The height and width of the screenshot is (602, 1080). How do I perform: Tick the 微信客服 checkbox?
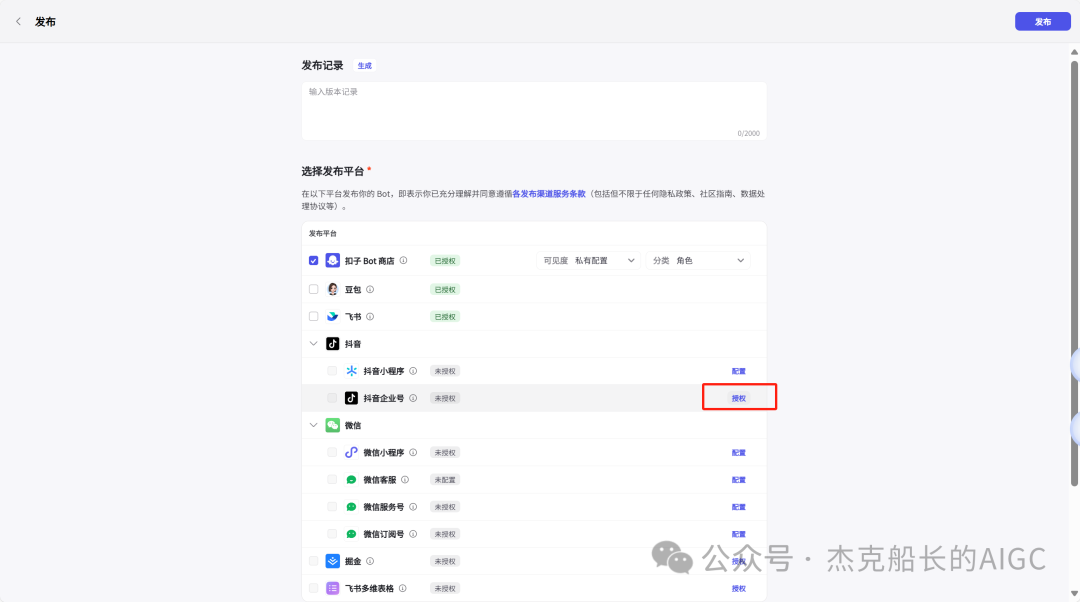pos(332,479)
